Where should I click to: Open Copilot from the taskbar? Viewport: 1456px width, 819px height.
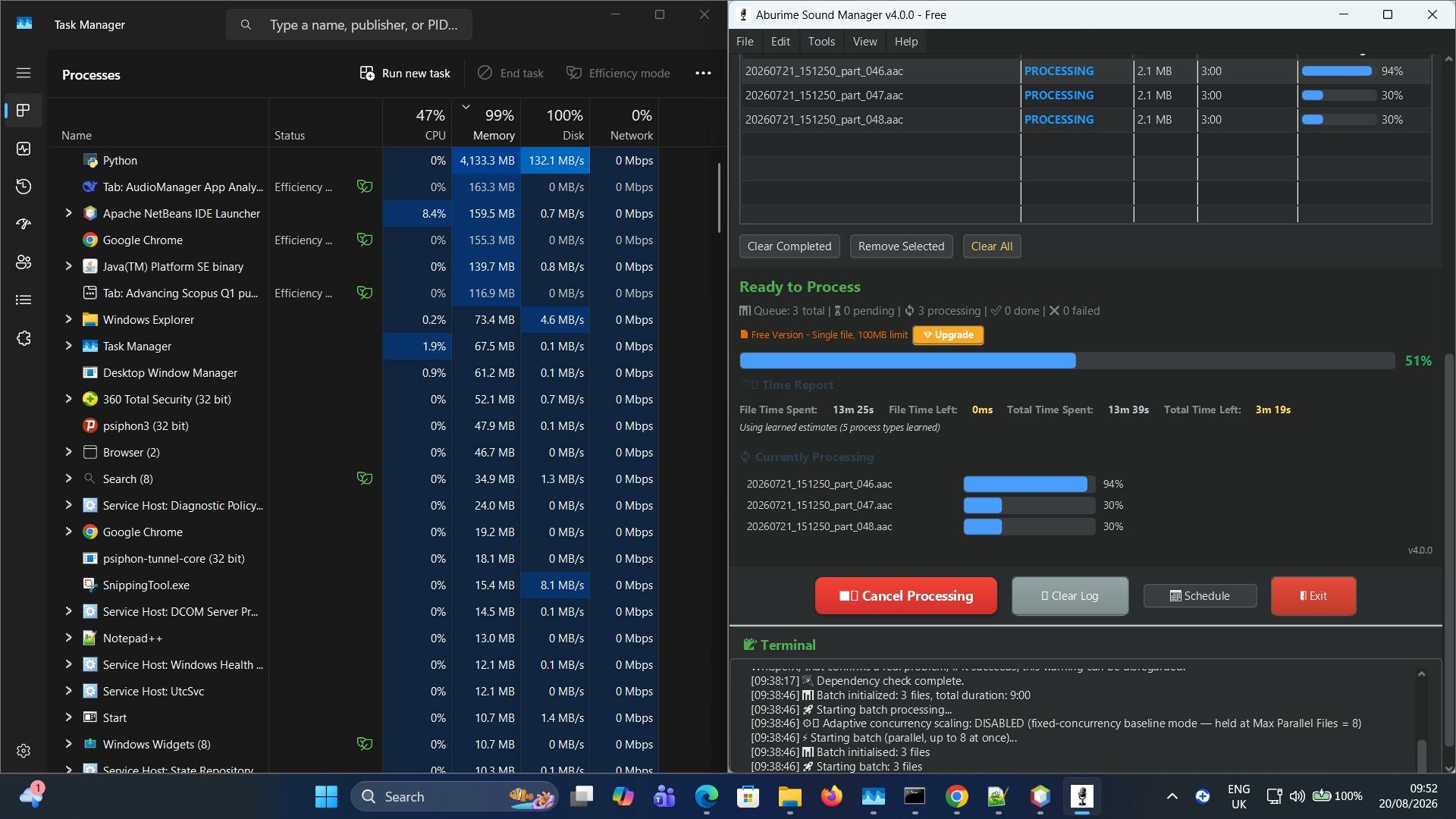click(x=623, y=796)
